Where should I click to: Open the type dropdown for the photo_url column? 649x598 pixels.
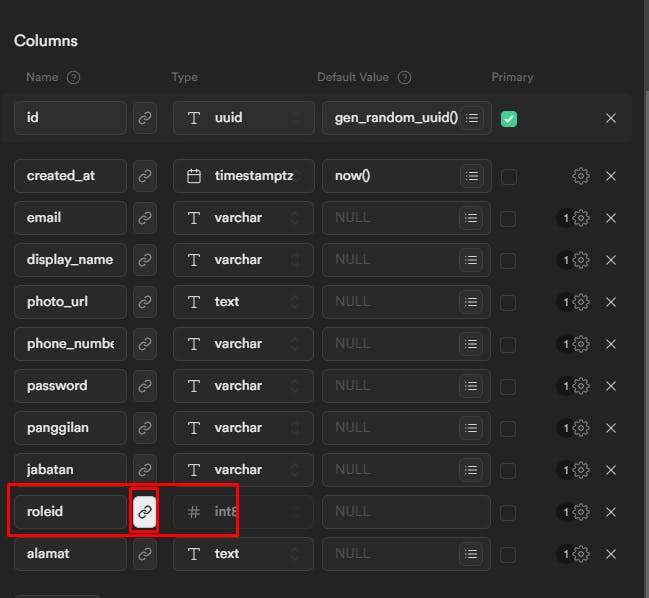click(243, 302)
